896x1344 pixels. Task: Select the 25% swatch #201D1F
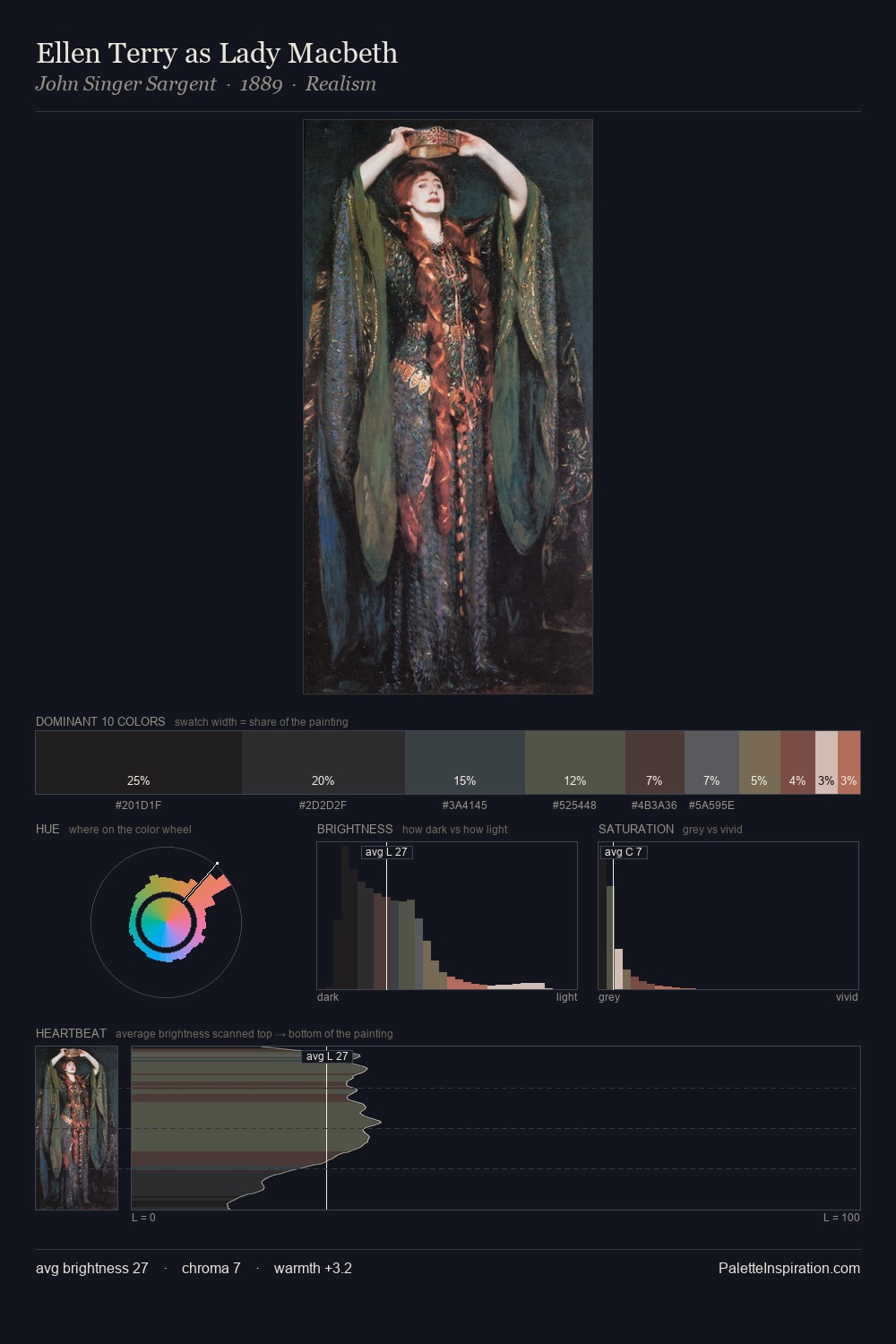(x=139, y=762)
